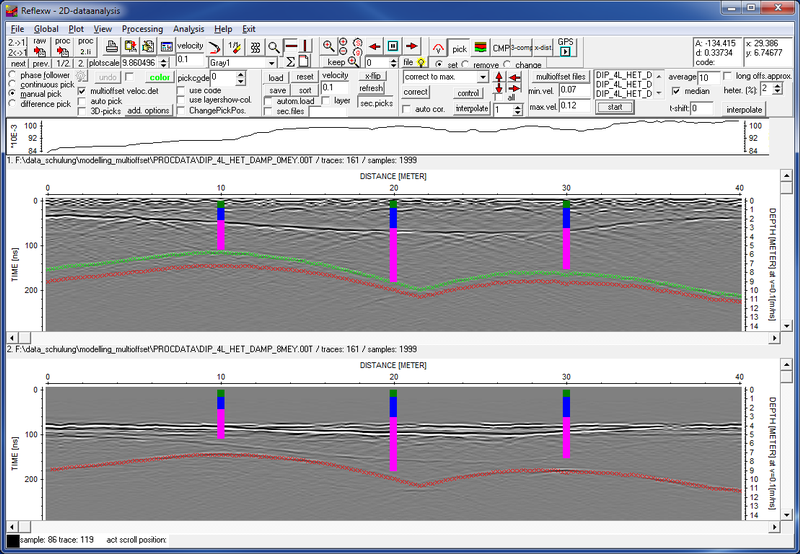This screenshot has height=554, width=800.
Task: Open the Analysis menu
Action: pyautogui.click(x=188, y=29)
